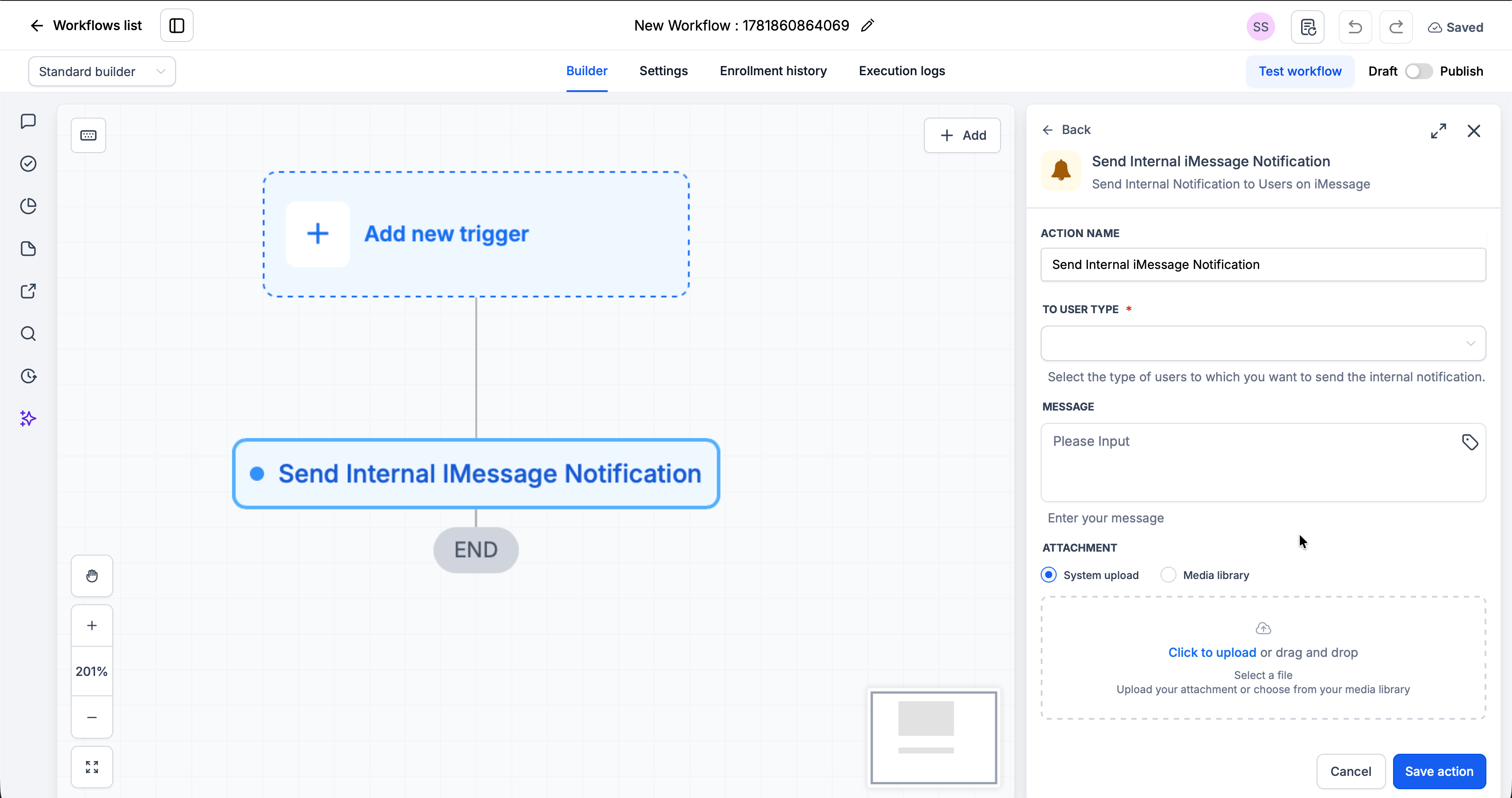Screen dimensions: 1512x798
Task: Click the Test workflow button
Action: [1300, 71]
